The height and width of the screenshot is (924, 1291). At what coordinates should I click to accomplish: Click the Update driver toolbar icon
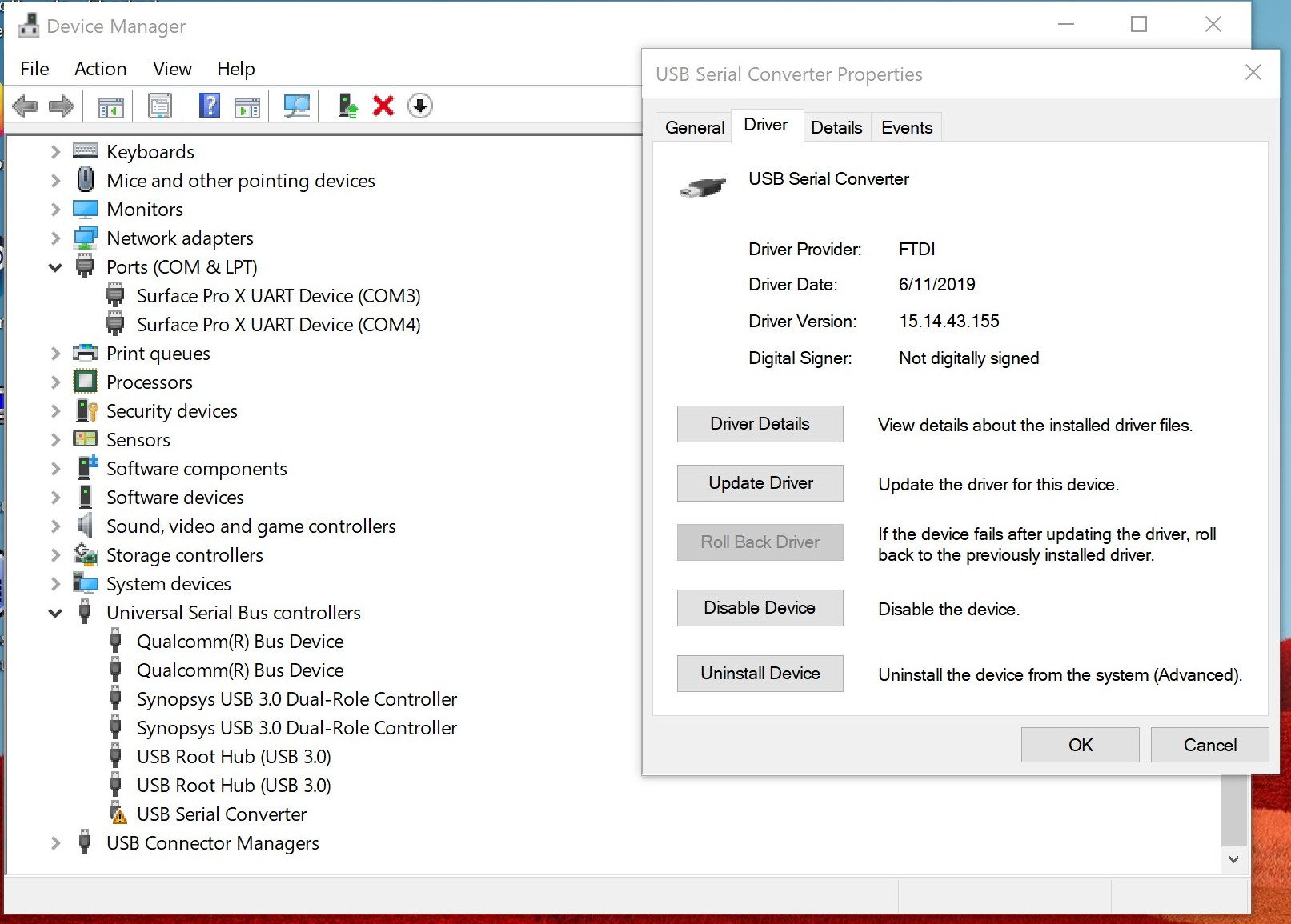[x=347, y=106]
